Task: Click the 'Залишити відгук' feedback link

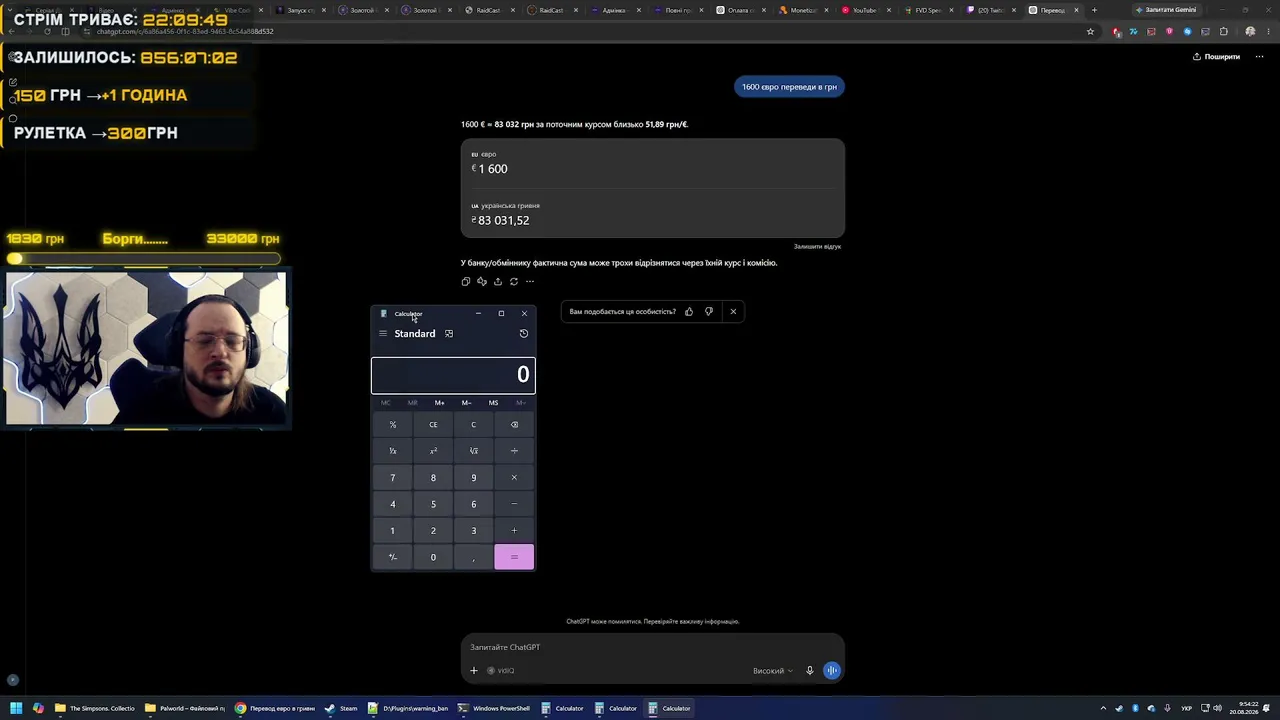Action: tap(817, 246)
